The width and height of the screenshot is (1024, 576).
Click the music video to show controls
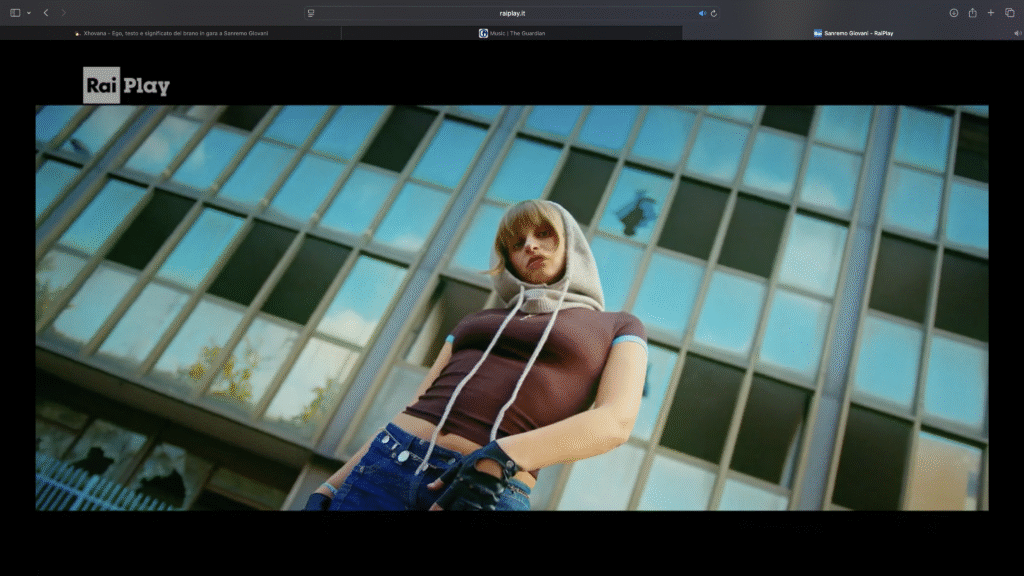[512, 308]
